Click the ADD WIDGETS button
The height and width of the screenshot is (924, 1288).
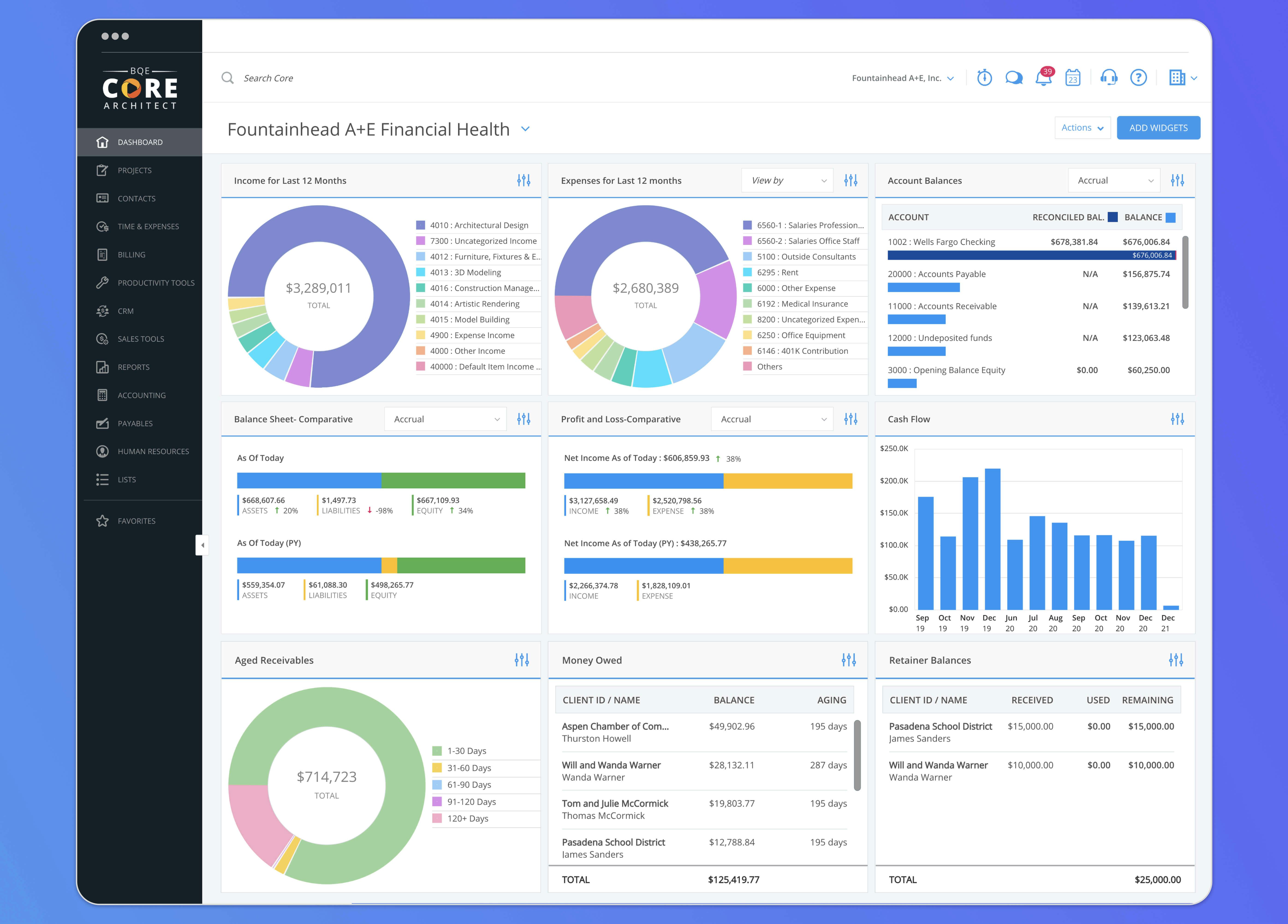click(x=1158, y=128)
